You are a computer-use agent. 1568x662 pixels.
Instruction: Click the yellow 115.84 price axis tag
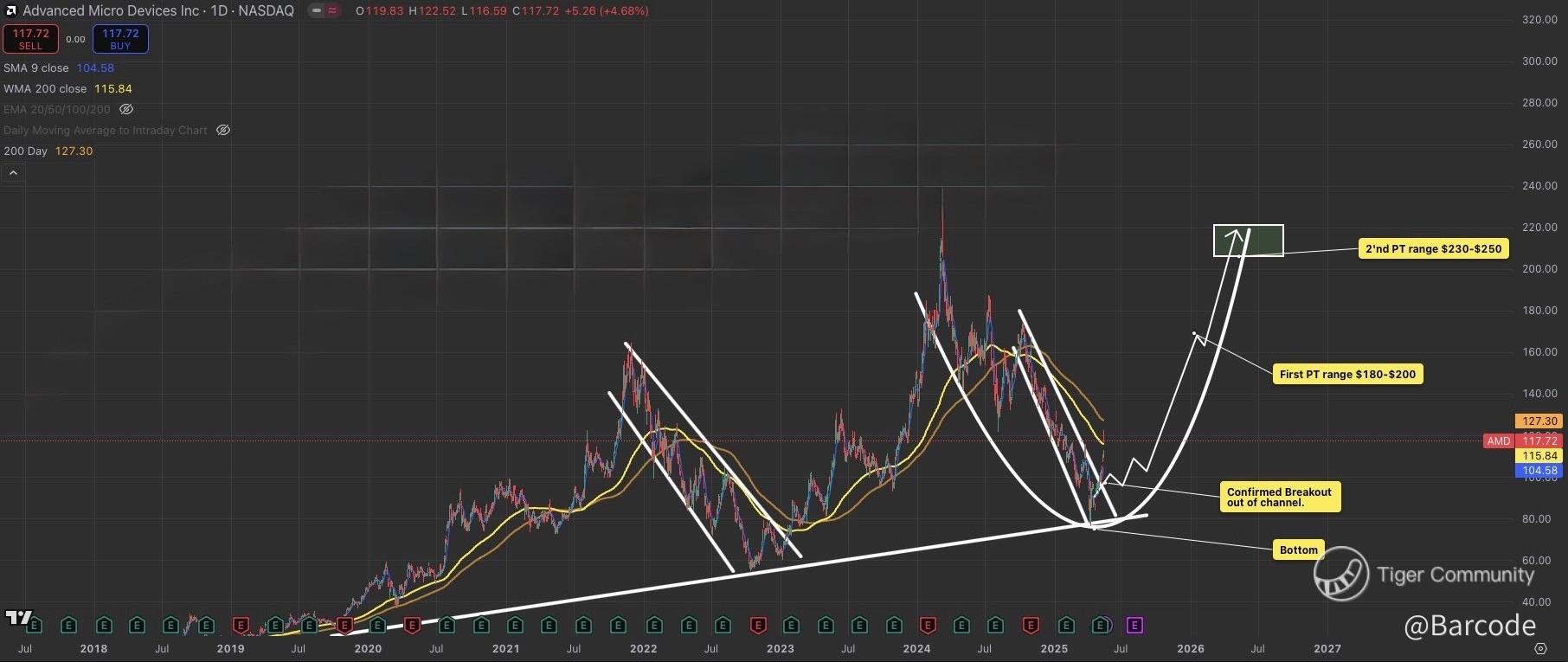[x=1539, y=456]
